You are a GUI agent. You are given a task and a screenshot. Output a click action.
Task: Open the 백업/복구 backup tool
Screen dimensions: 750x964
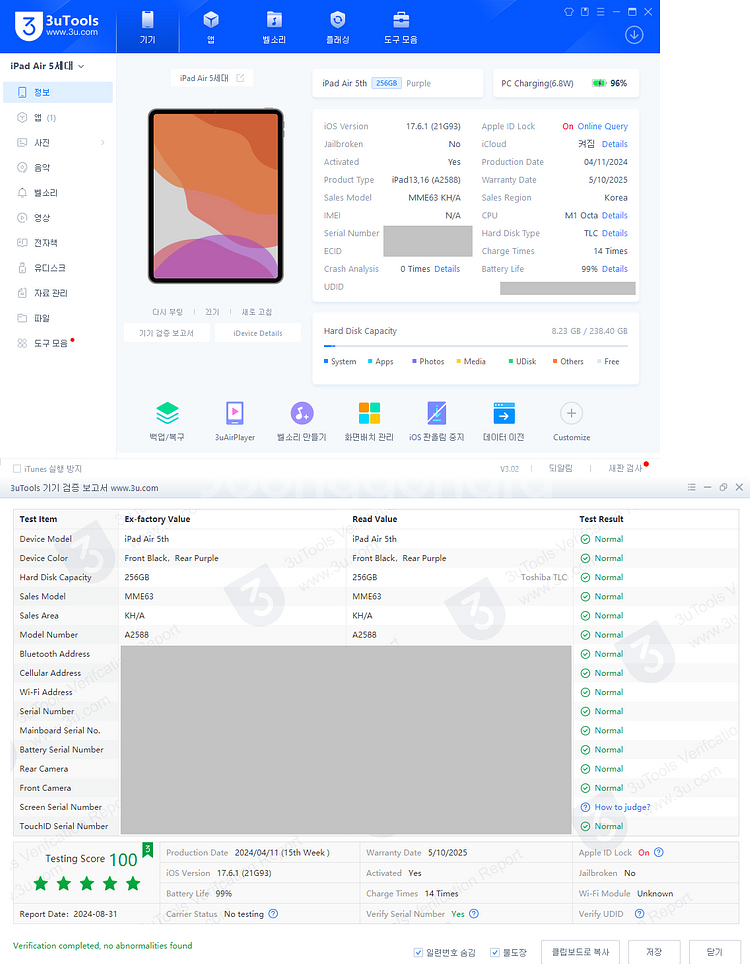167,414
